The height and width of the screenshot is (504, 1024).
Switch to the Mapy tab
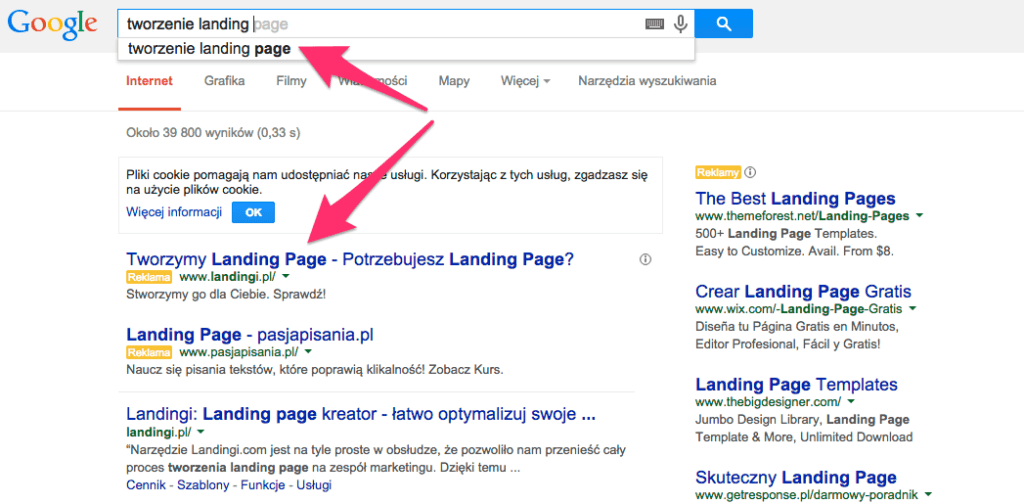454,81
